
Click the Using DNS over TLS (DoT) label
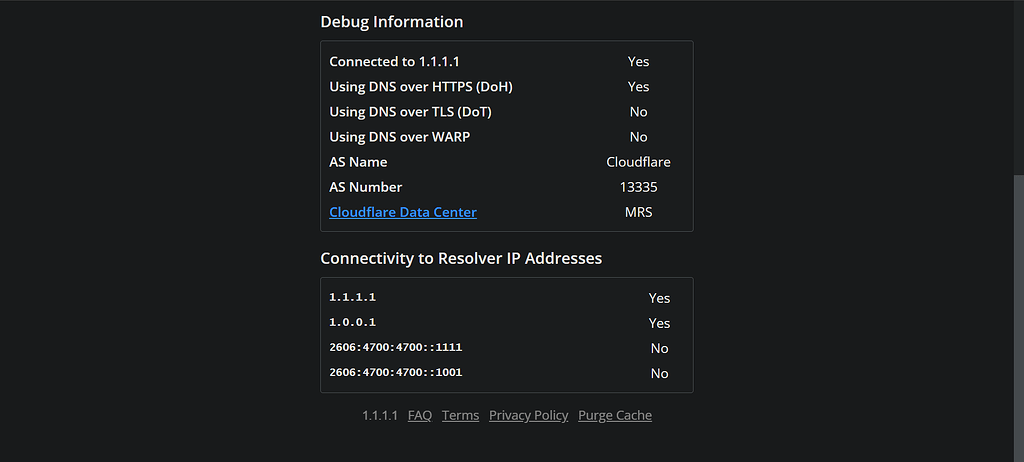(x=410, y=112)
